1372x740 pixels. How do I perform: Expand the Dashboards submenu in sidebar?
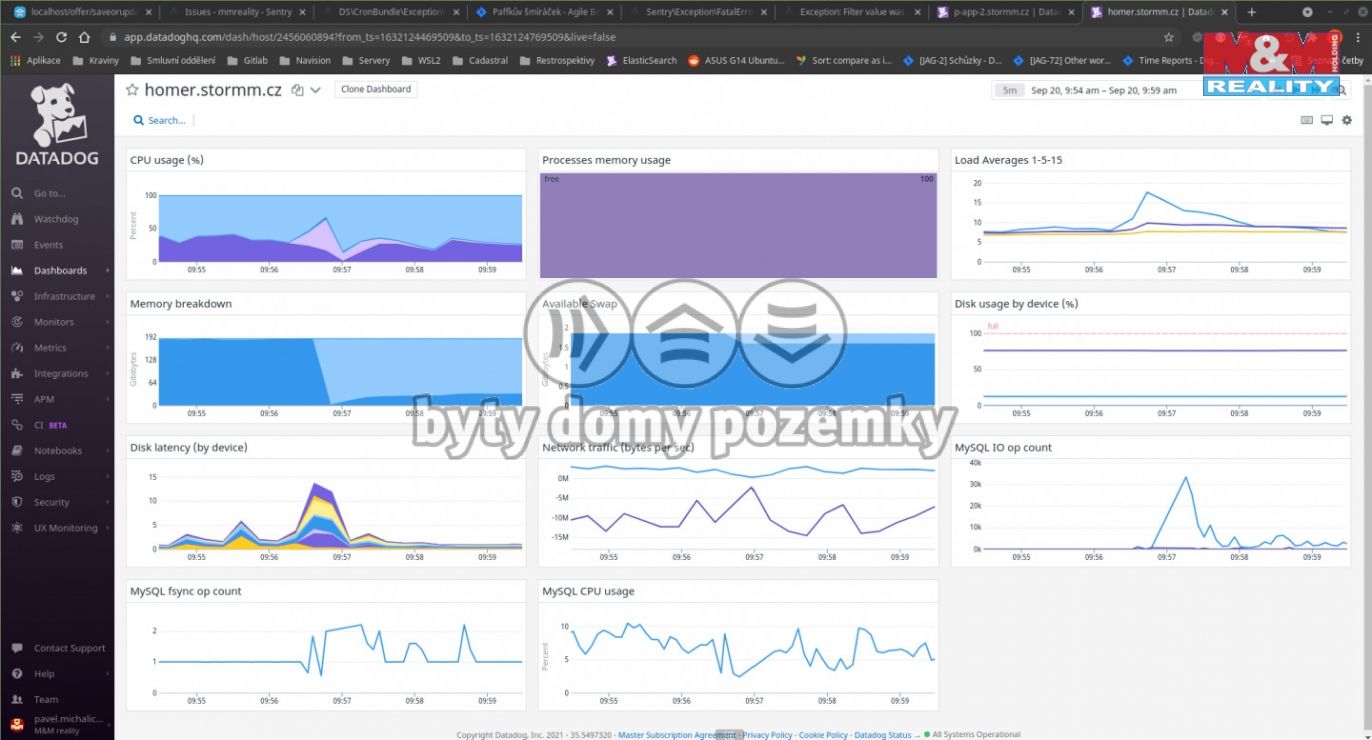[x=107, y=271]
